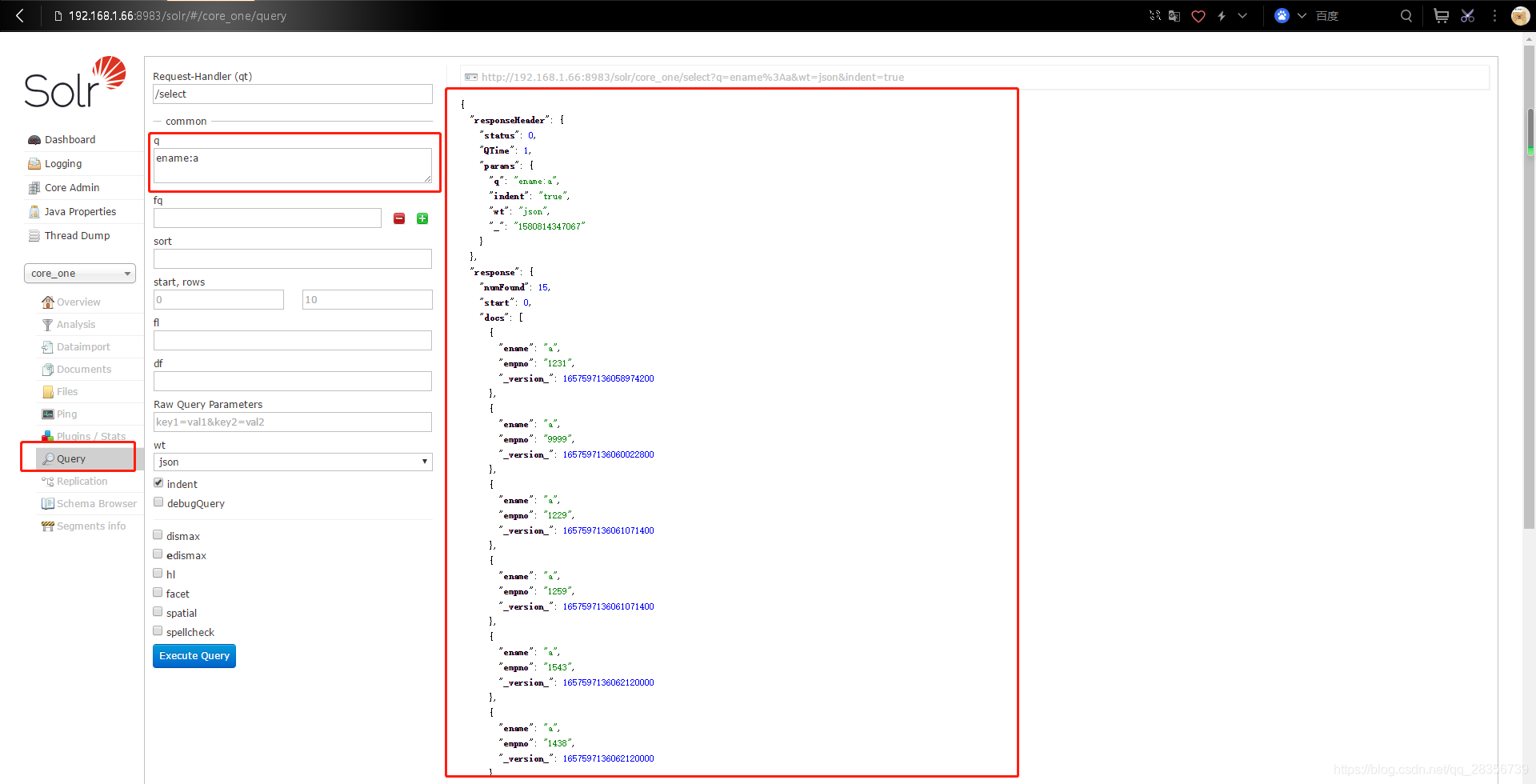Click the Raw Query Parameters field
Screen dimensions: 1536x784
point(293,422)
